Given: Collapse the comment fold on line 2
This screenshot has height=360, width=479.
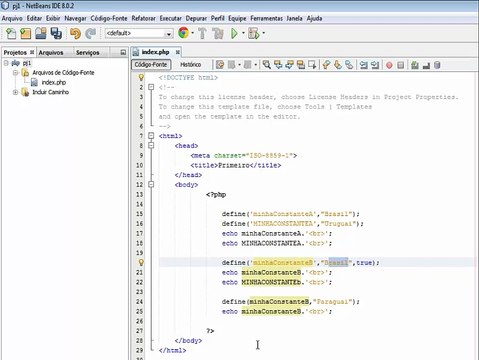Looking at the screenshot, I should click(x=151, y=87).
